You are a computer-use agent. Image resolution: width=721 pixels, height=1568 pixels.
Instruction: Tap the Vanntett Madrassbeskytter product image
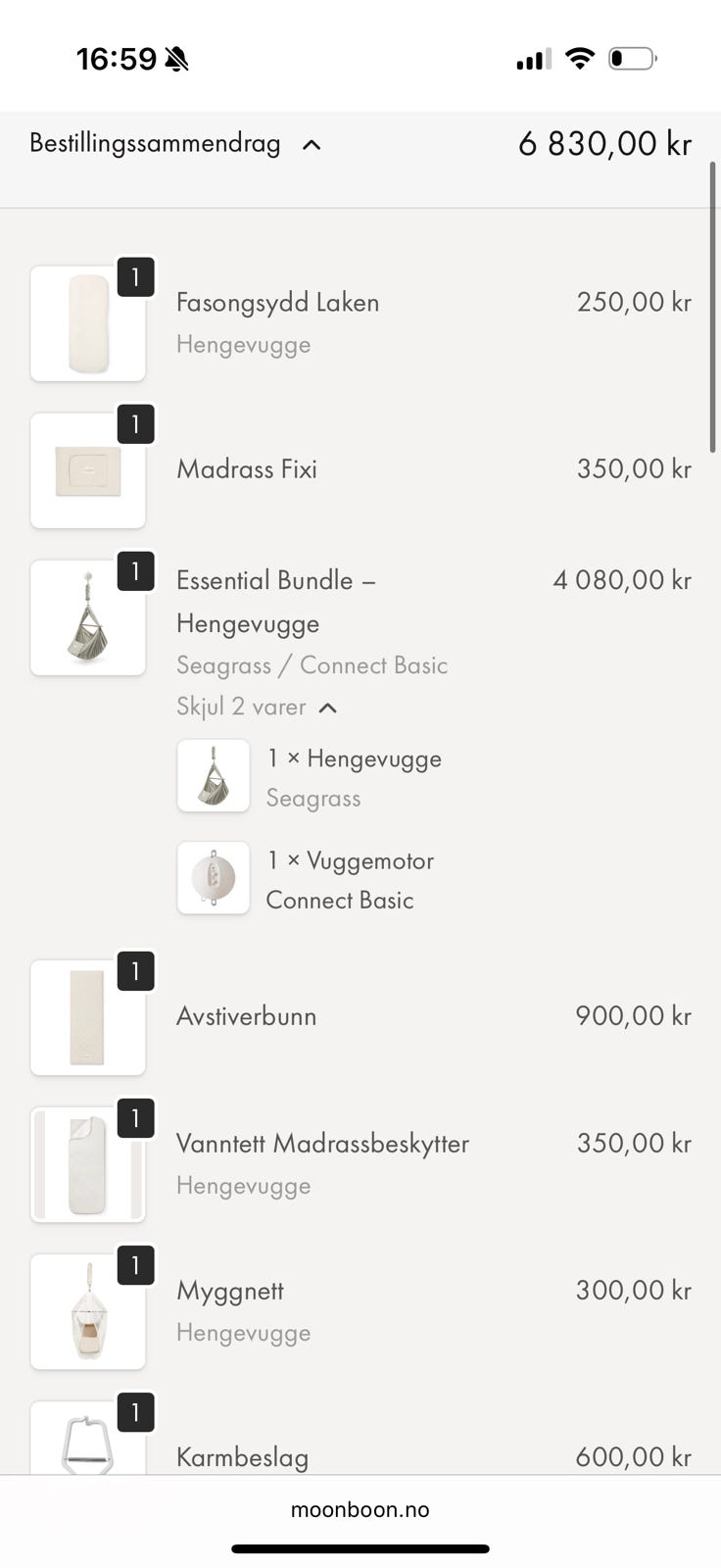pos(88,1164)
